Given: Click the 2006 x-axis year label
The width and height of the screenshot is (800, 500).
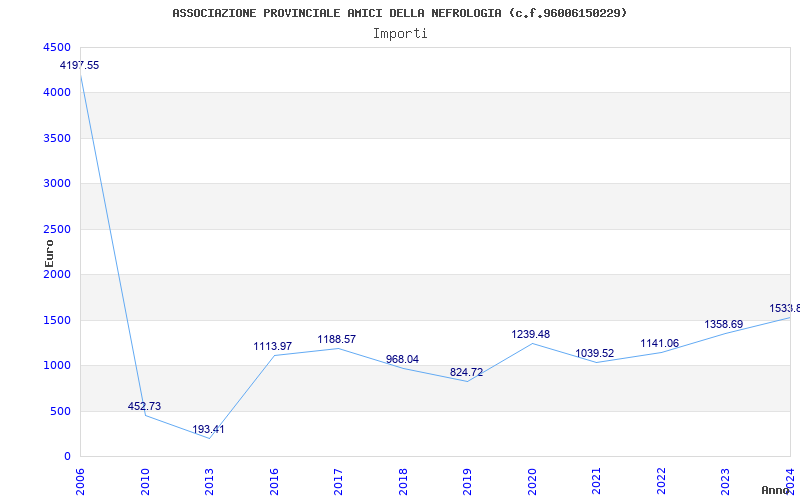Looking at the screenshot, I should point(80,482).
